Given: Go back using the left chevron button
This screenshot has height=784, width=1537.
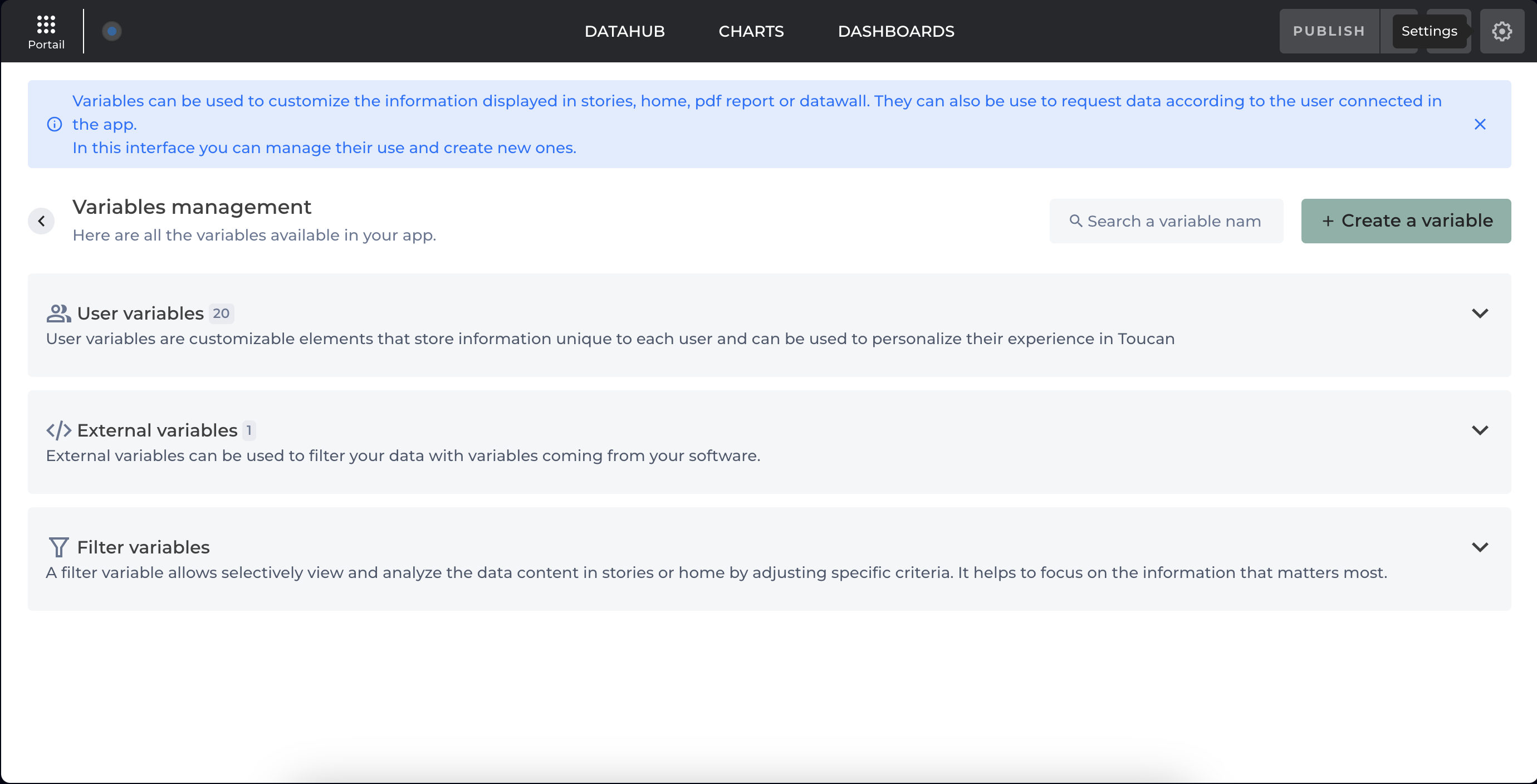Looking at the screenshot, I should click(x=41, y=222).
